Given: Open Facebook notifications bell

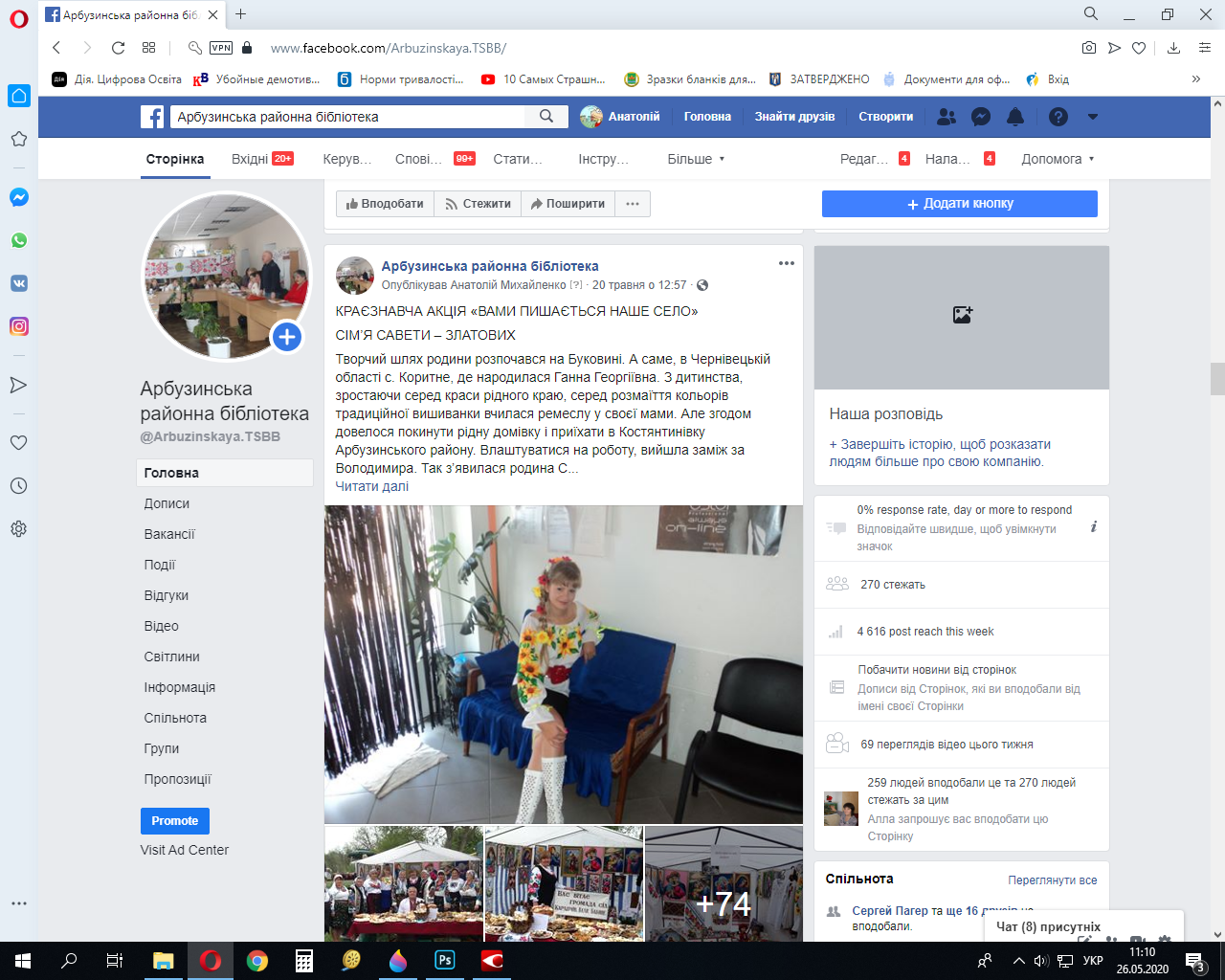Looking at the screenshot, I should click(1015, 117).
